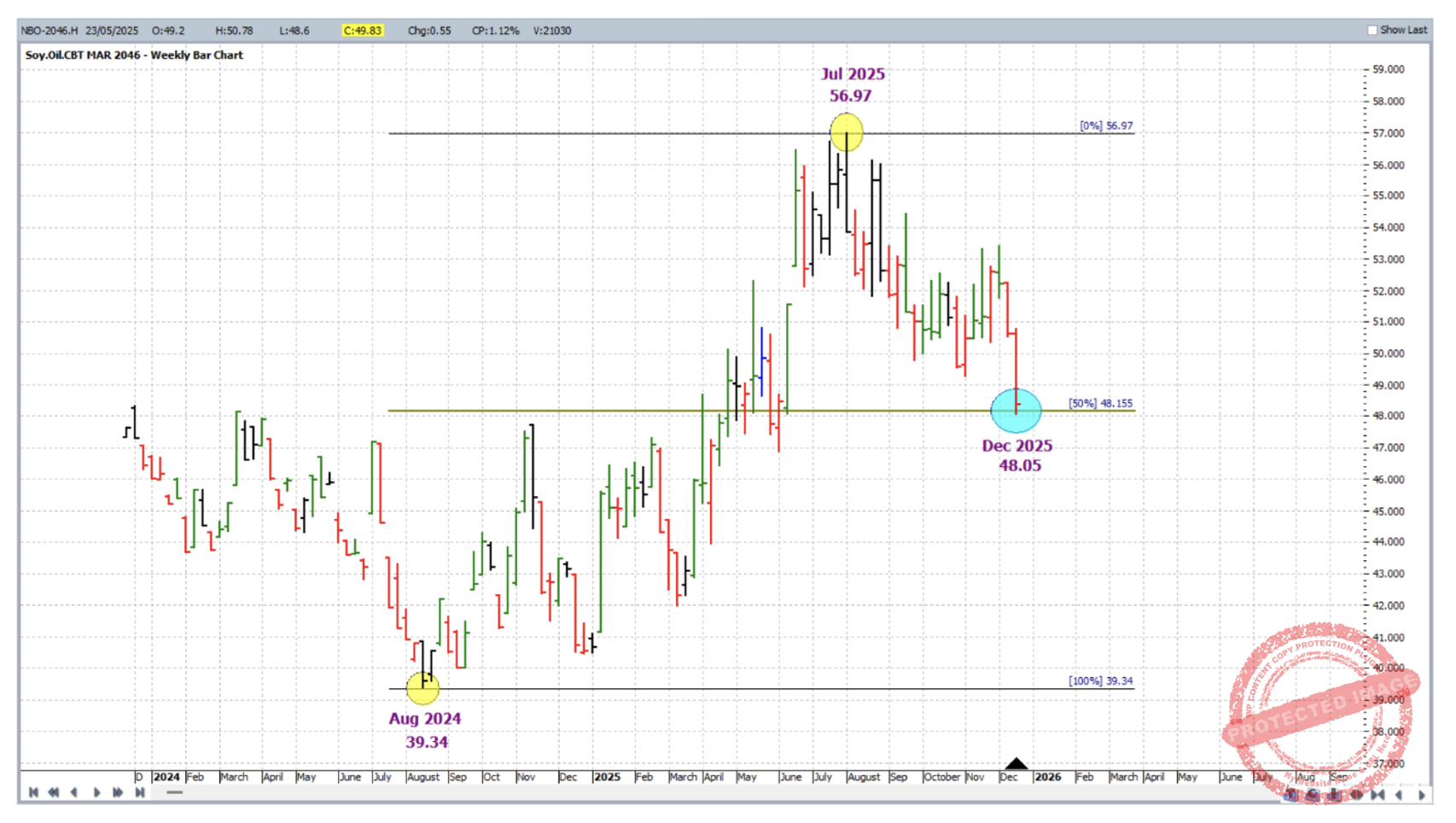The height and width of the screenshot is (823, 1456).
Task: Jump to the last bar of the chart
Action: 139,793
